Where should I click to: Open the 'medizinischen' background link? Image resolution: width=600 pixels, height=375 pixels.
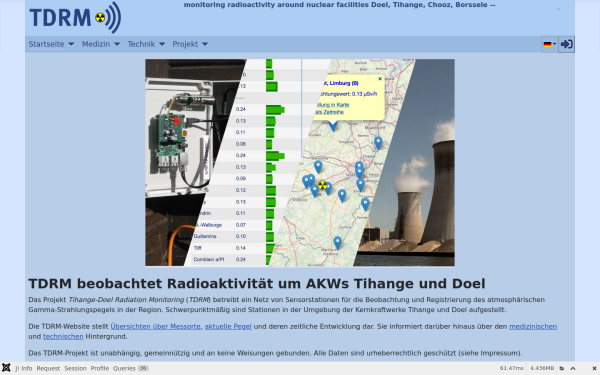tap(533, 326)
